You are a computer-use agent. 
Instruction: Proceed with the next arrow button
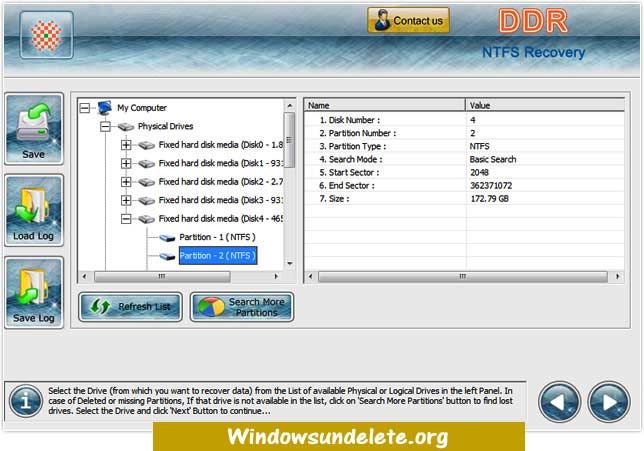[x=609, y=402]
